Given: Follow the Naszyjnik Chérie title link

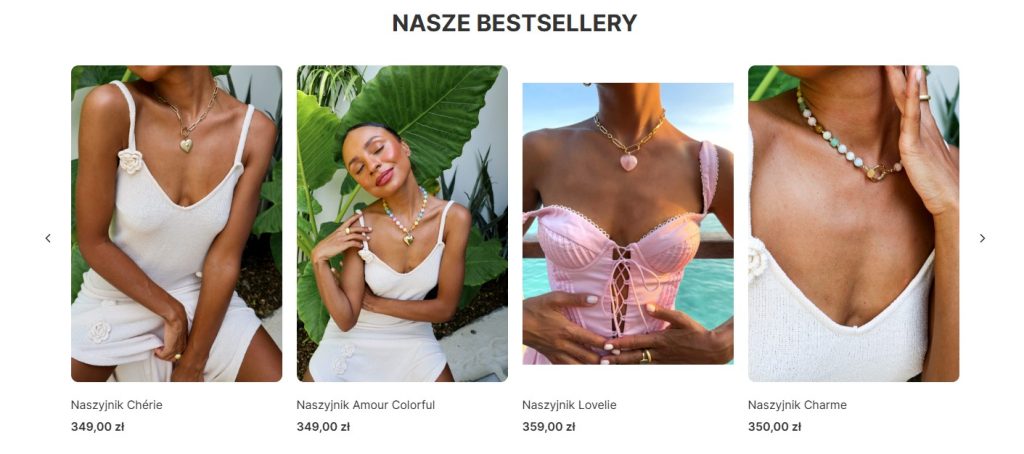Looking at the screenshot, I should [116, 405].
